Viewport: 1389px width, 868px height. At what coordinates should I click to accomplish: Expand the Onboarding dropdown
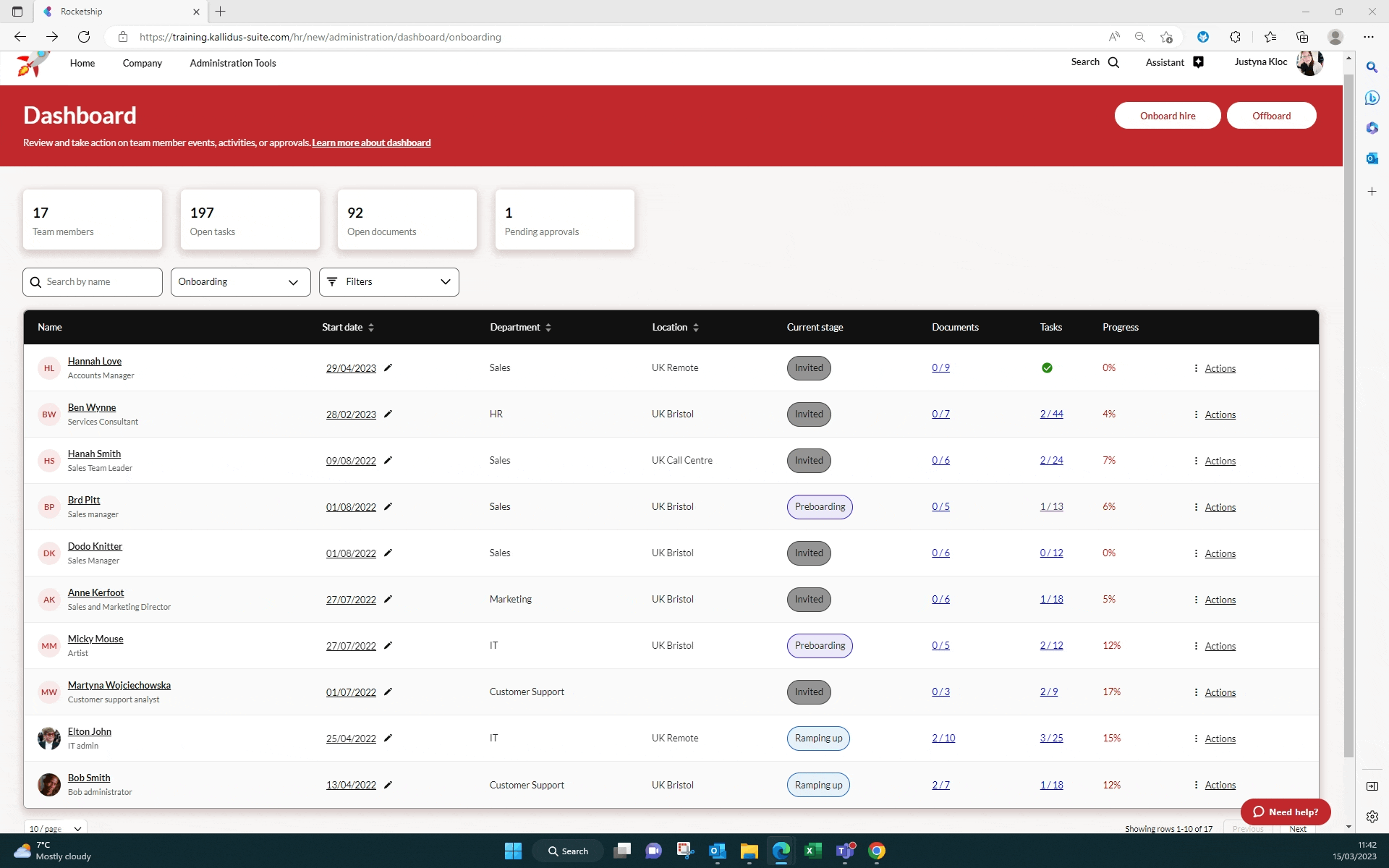240,282
